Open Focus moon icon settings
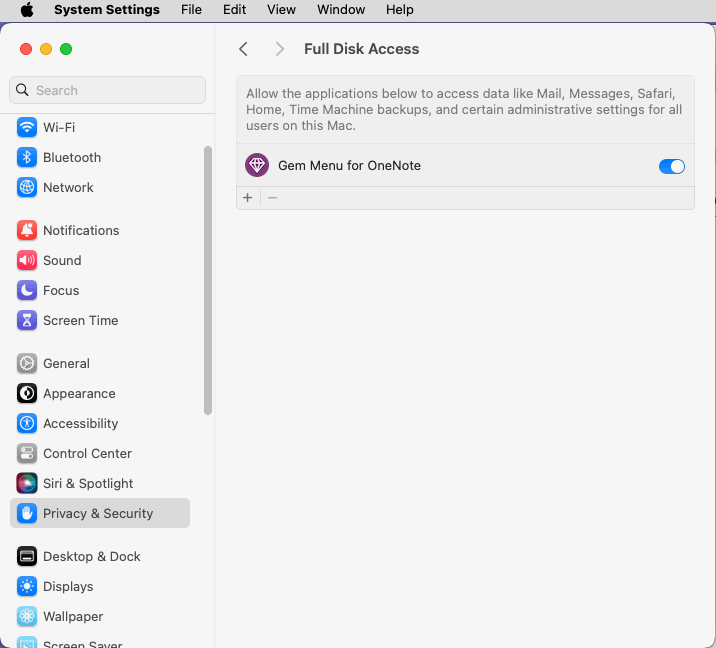Image resolution: width=716 pixels, height=648 pixels. coord(27,290)
